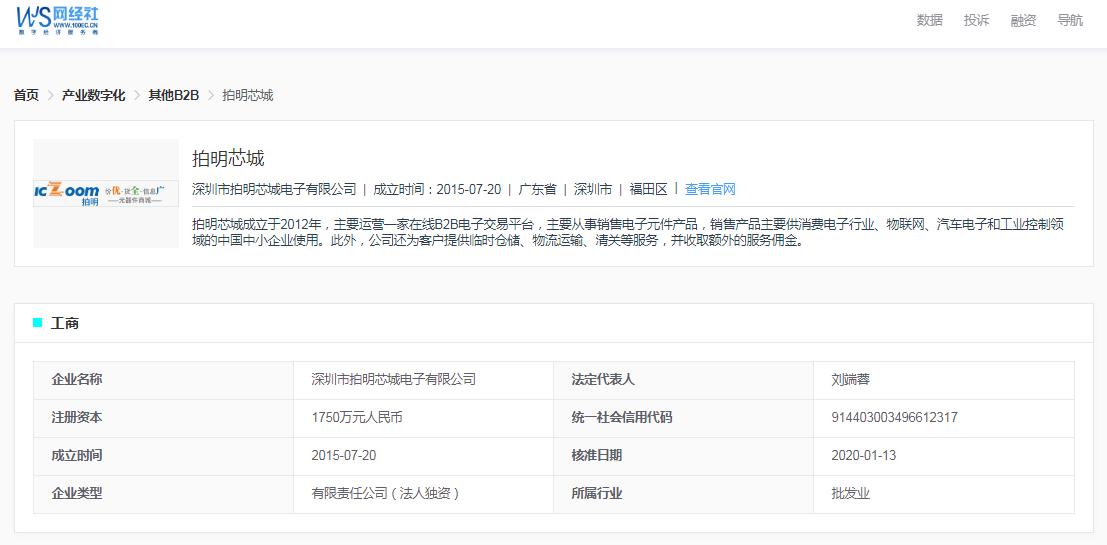Screen dimensions: 1107x545
Task: Select 批发业 value cell
Action: (x=944, y=494)
